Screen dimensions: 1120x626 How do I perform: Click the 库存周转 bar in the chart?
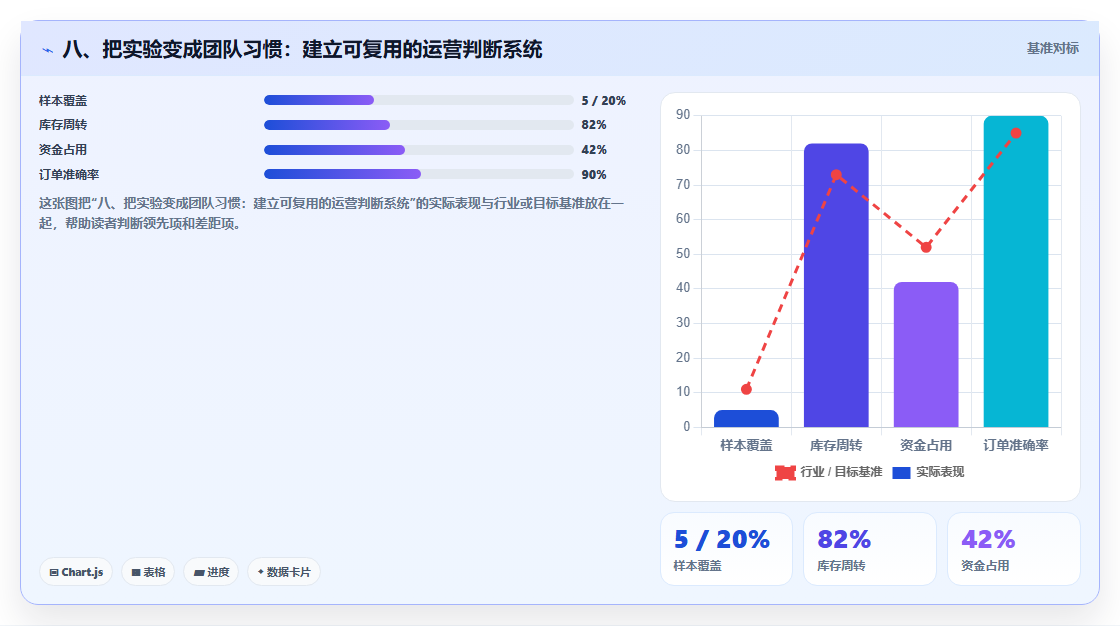coord(836,286)
